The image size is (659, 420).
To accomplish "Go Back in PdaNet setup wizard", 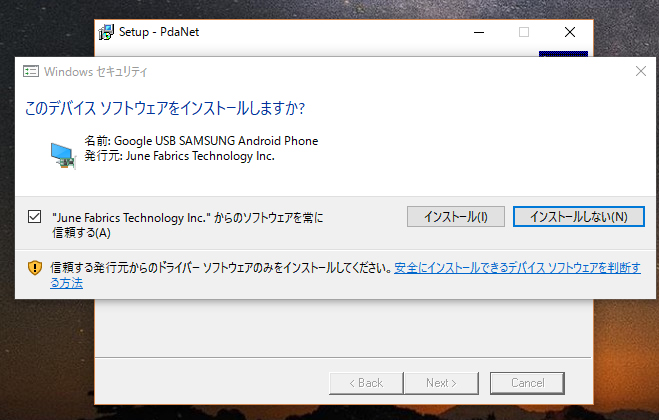I will (x=366, y=383).
